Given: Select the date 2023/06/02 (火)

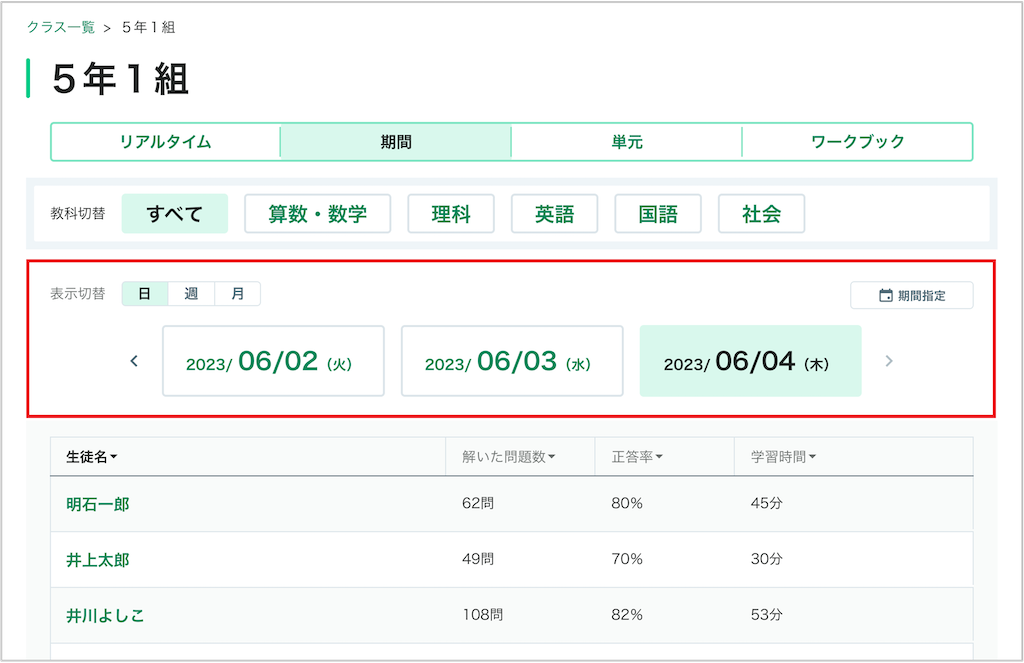Looking at the screenshot, I should click(273, 361).
